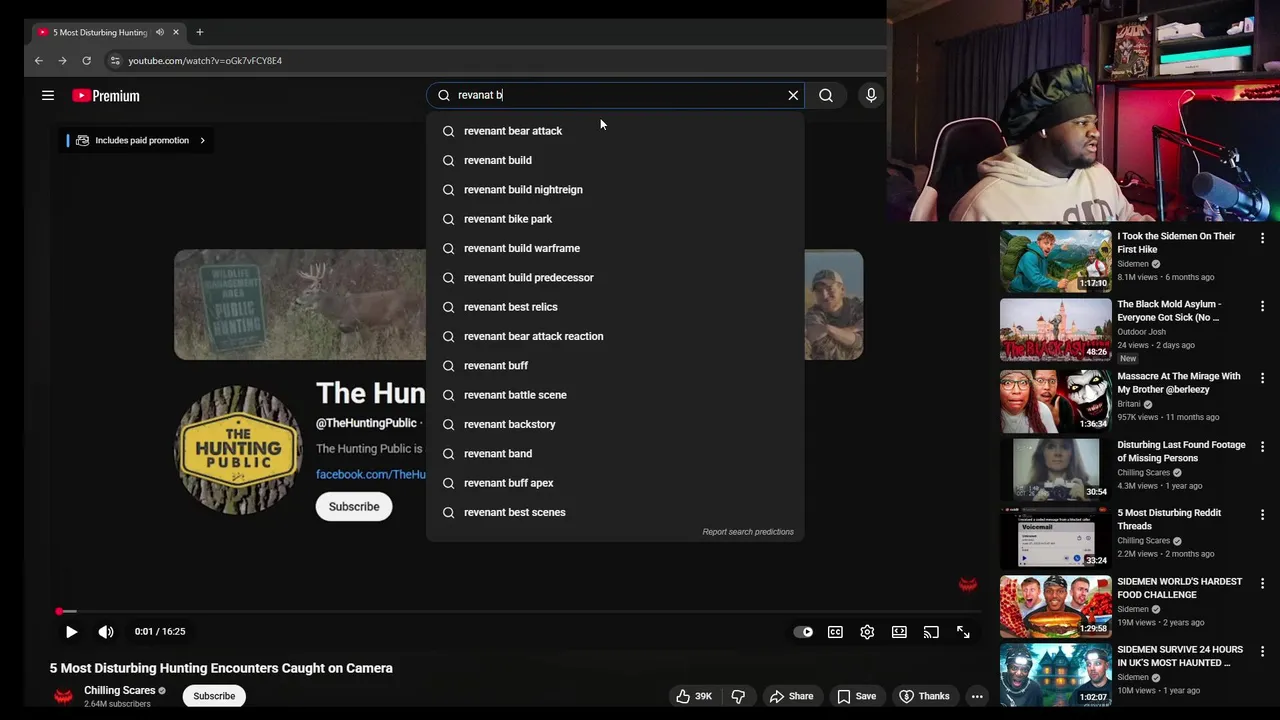Click the magnifier search submit button
Screen dimensions: 1280x720
click(x=826, y=95)
